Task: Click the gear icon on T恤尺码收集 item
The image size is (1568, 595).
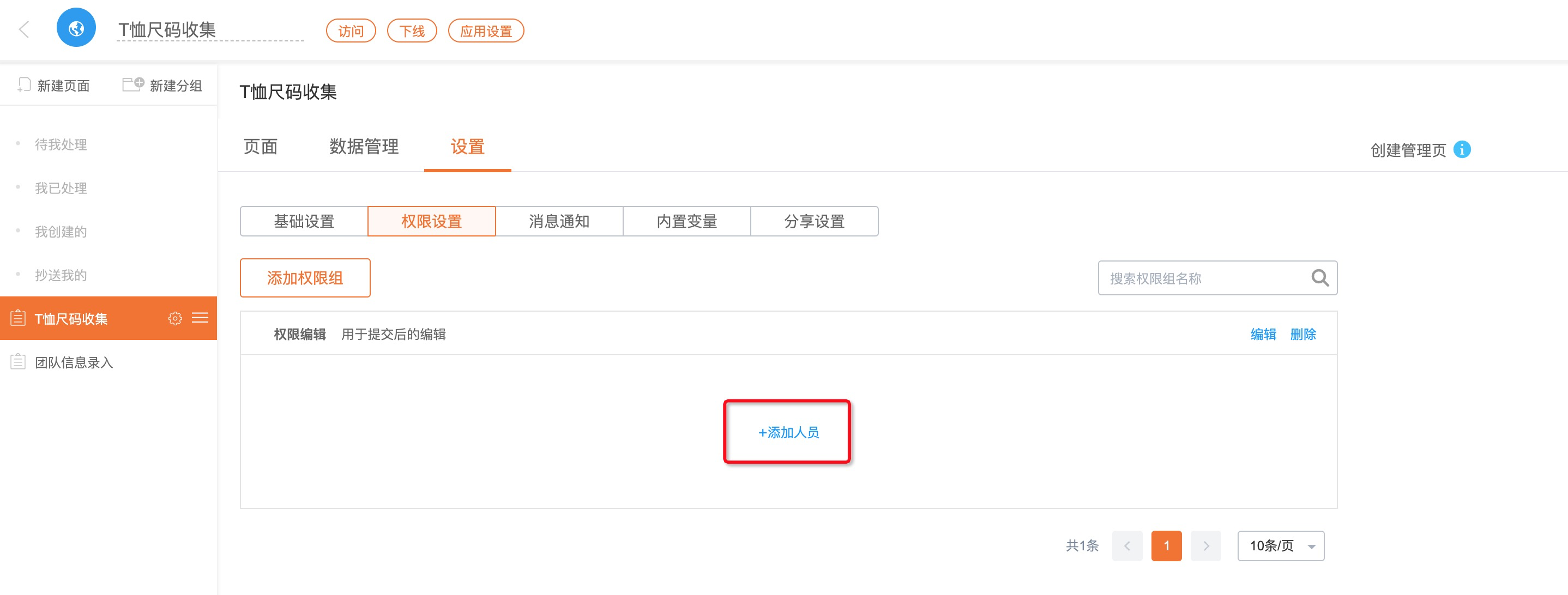Action: pyautogui.click(x=174, y=318)
